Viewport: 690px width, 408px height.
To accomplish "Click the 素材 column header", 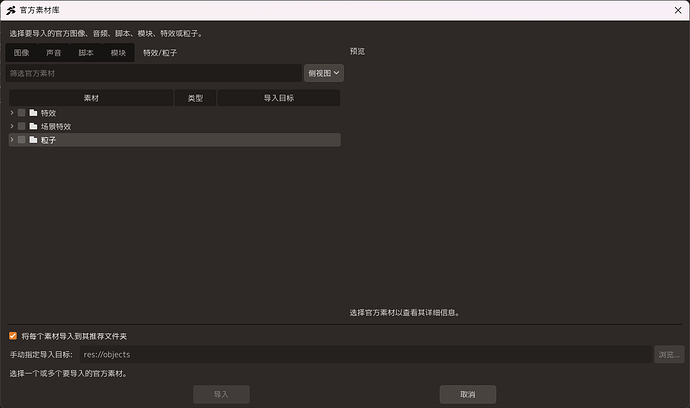I will pos(91,98).
